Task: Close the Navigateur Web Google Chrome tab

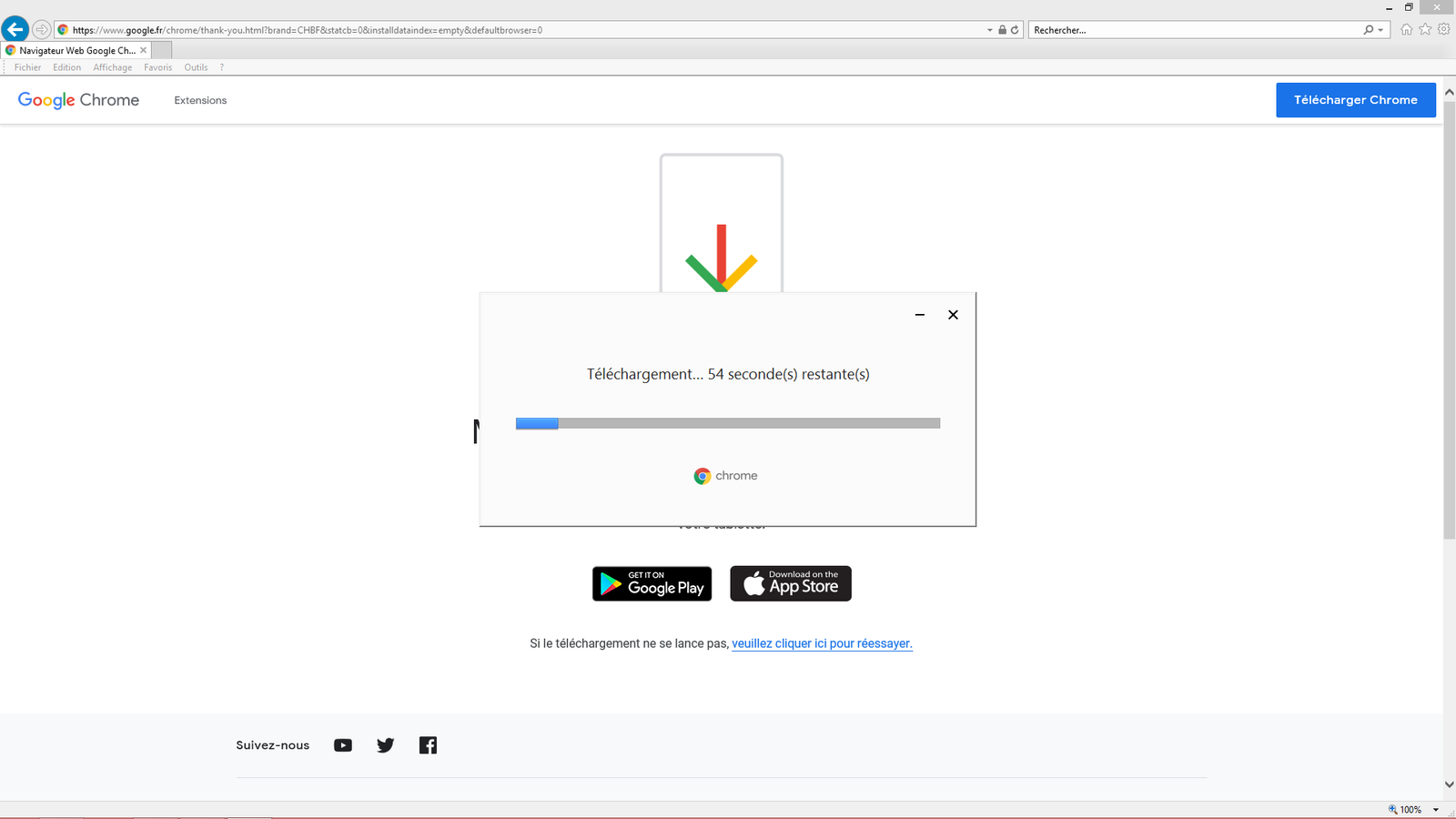Action: point(143,50)
